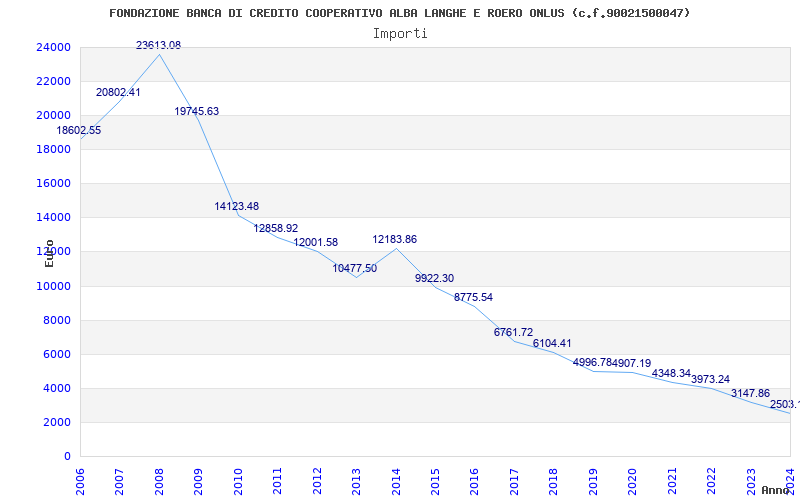The height and width of the screenshot is (500, 800).
Task: Select data label 12183.86
Action: pos(394,239)
